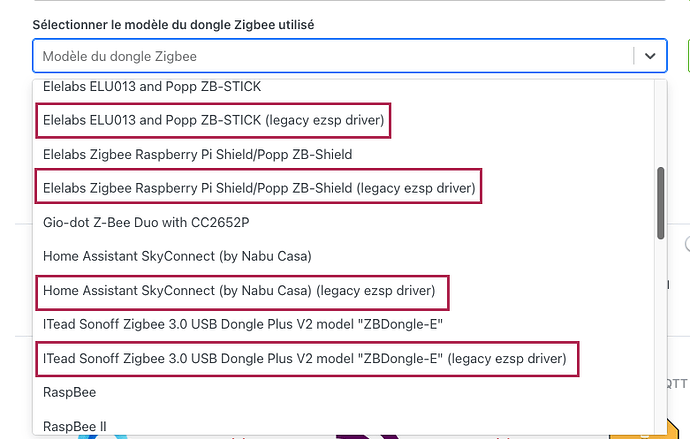
Task: Click scrollbar track above the thumb
Action: click(x=661, y=120)
